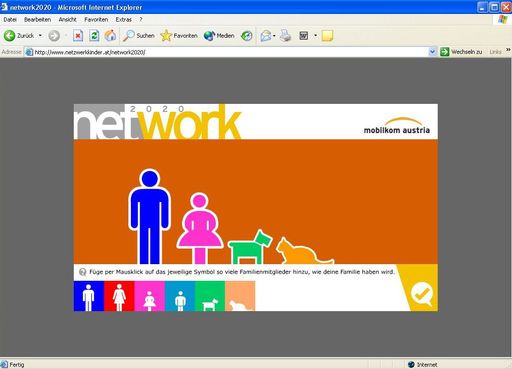The image size is (512, 369).
Task: Click the Internet Explorer title bar icon
Action: point(4,7)
